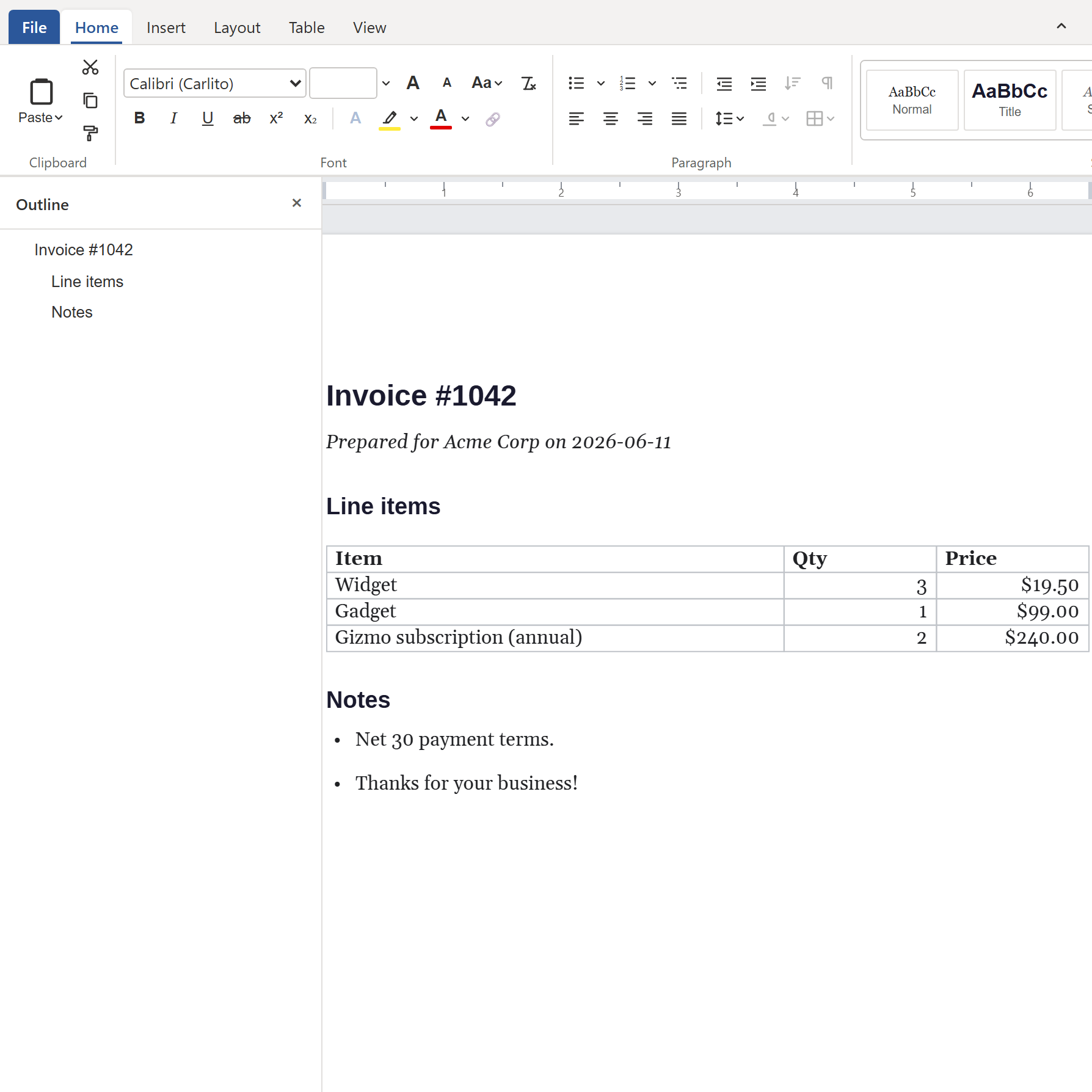
Task: Open the highlight color dropdown arrow
Action: point(414,118)
